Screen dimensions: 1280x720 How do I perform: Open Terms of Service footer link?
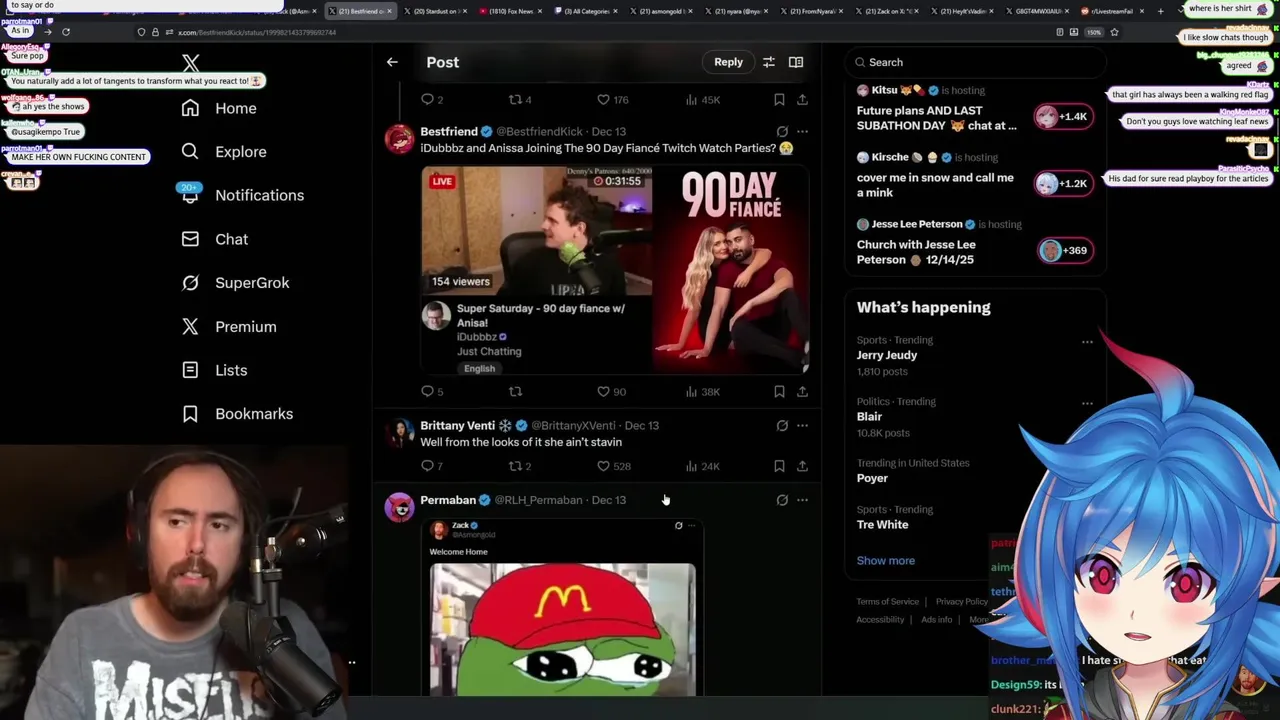[887, 602]
